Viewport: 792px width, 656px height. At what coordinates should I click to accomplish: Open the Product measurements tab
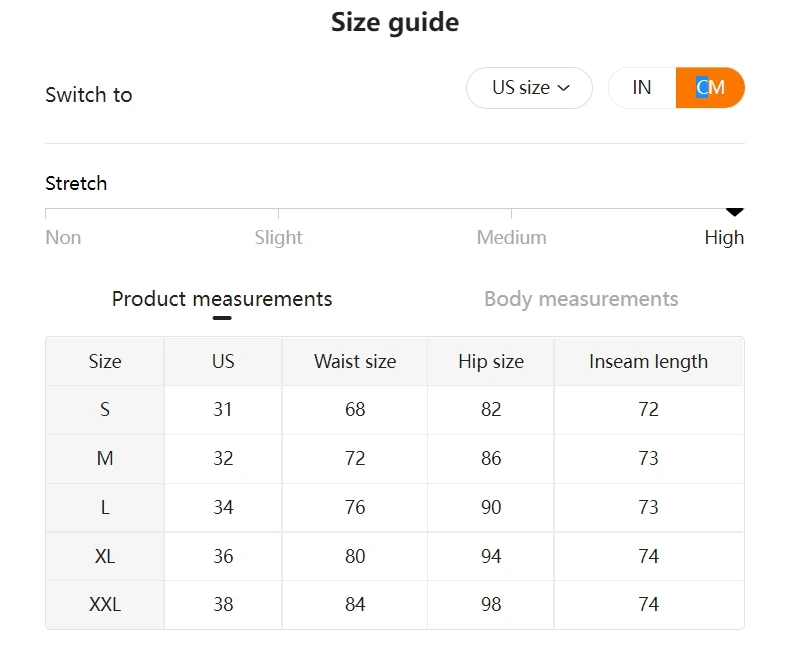click(x=222, y=299)
